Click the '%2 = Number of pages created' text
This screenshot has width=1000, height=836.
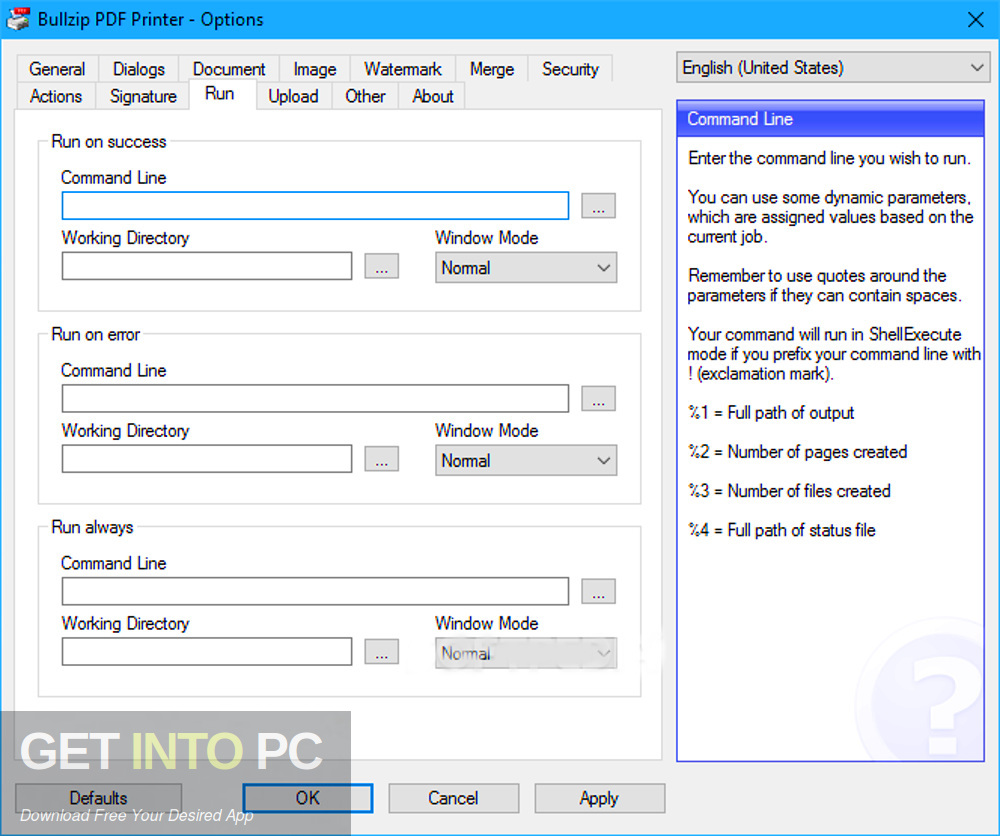797,451
